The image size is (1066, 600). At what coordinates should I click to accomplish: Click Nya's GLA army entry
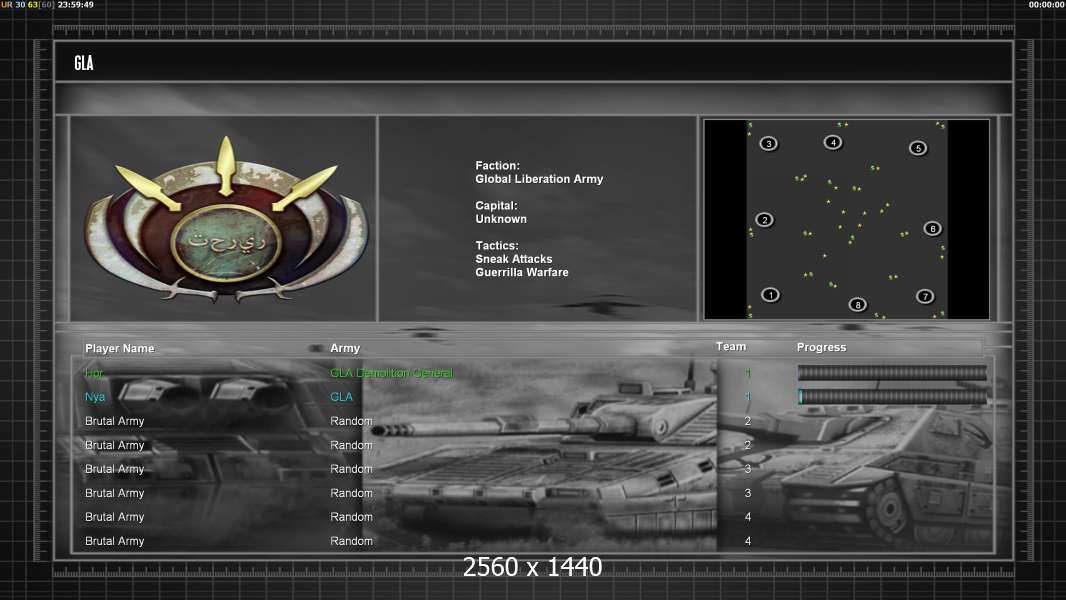tap(341, 397)
